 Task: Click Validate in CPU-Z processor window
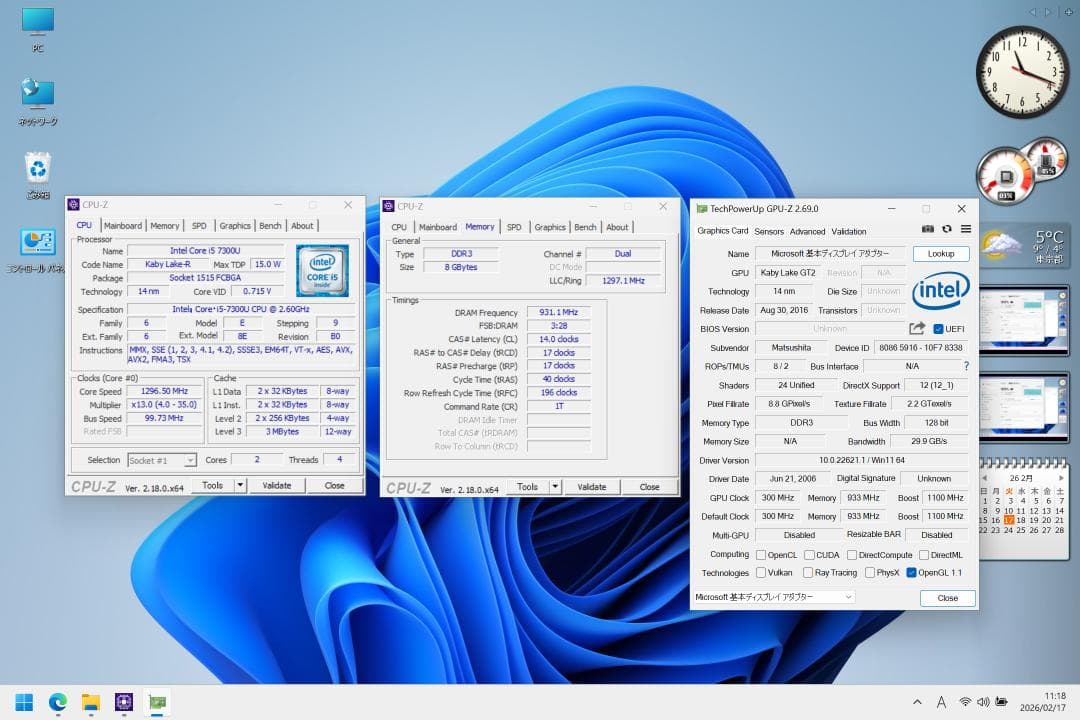click(x=277, y=486)
